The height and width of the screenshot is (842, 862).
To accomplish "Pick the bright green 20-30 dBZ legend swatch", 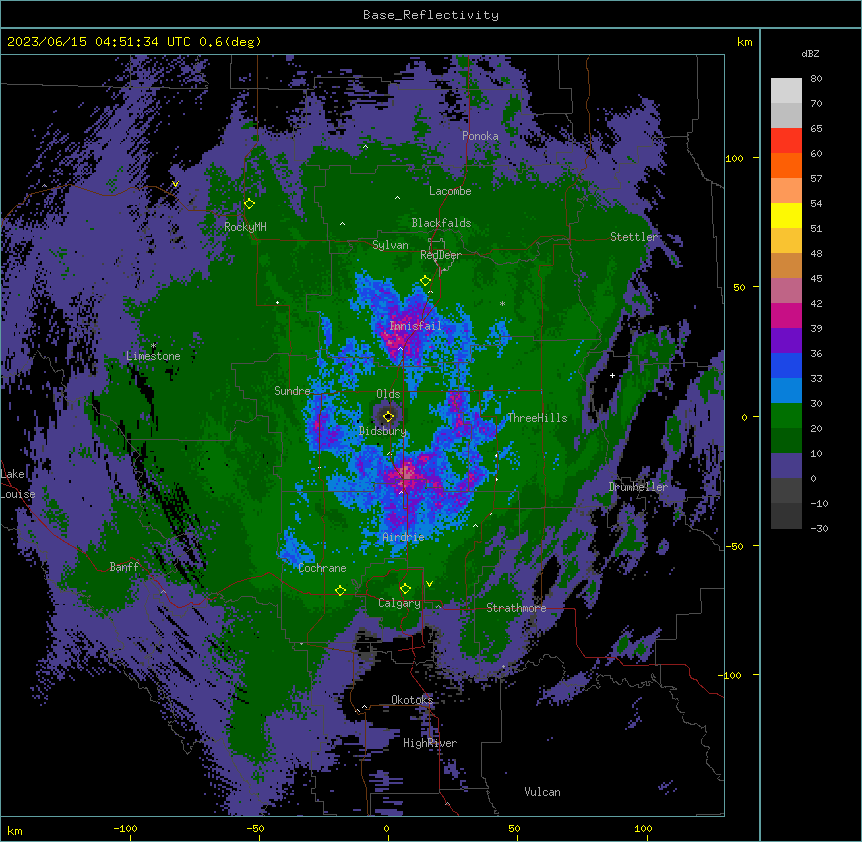I will pos(786,416).
